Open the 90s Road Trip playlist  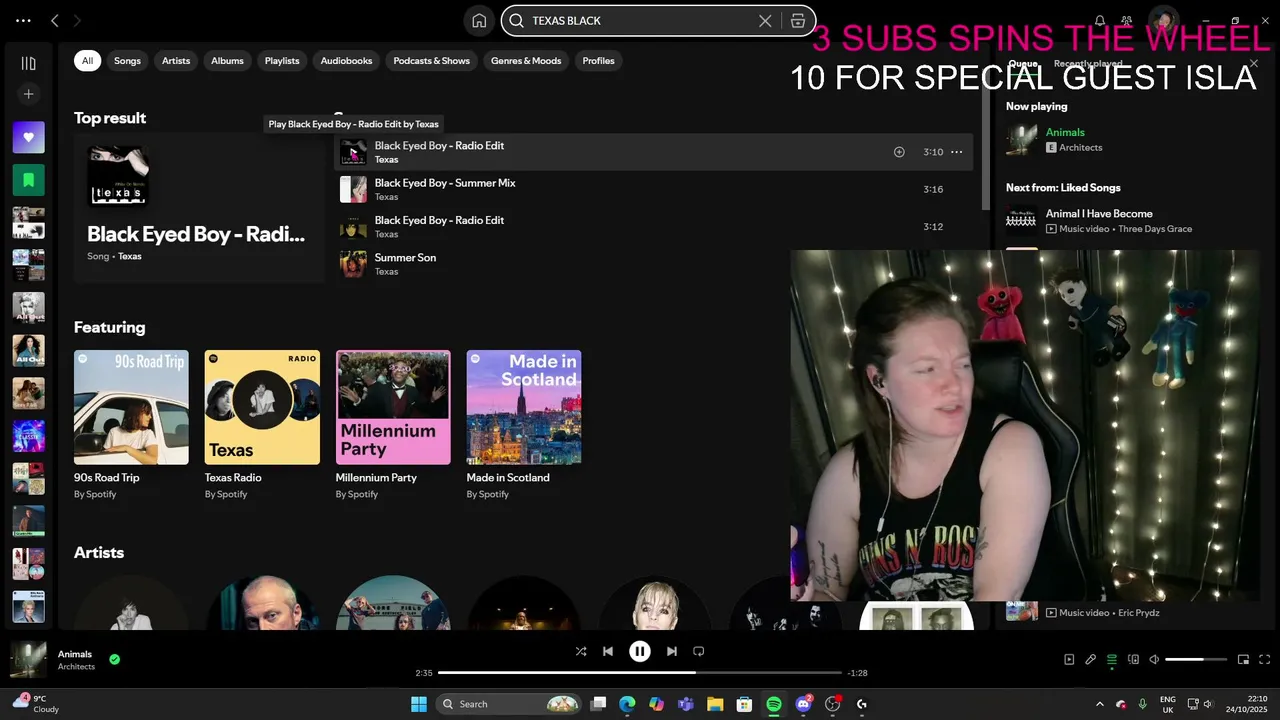point(131,425)
